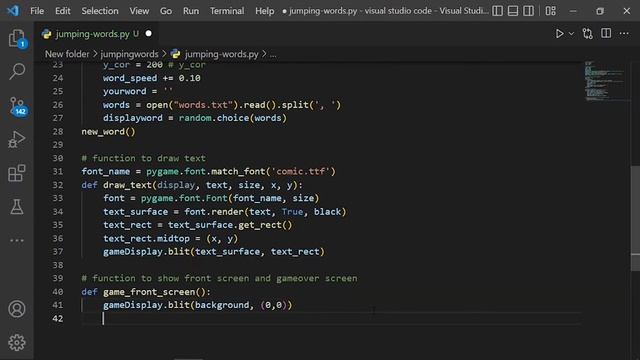Click 'pygame.font.Font' on line 33
This screenshot has width=640, height=360.
tap(184, 198)
